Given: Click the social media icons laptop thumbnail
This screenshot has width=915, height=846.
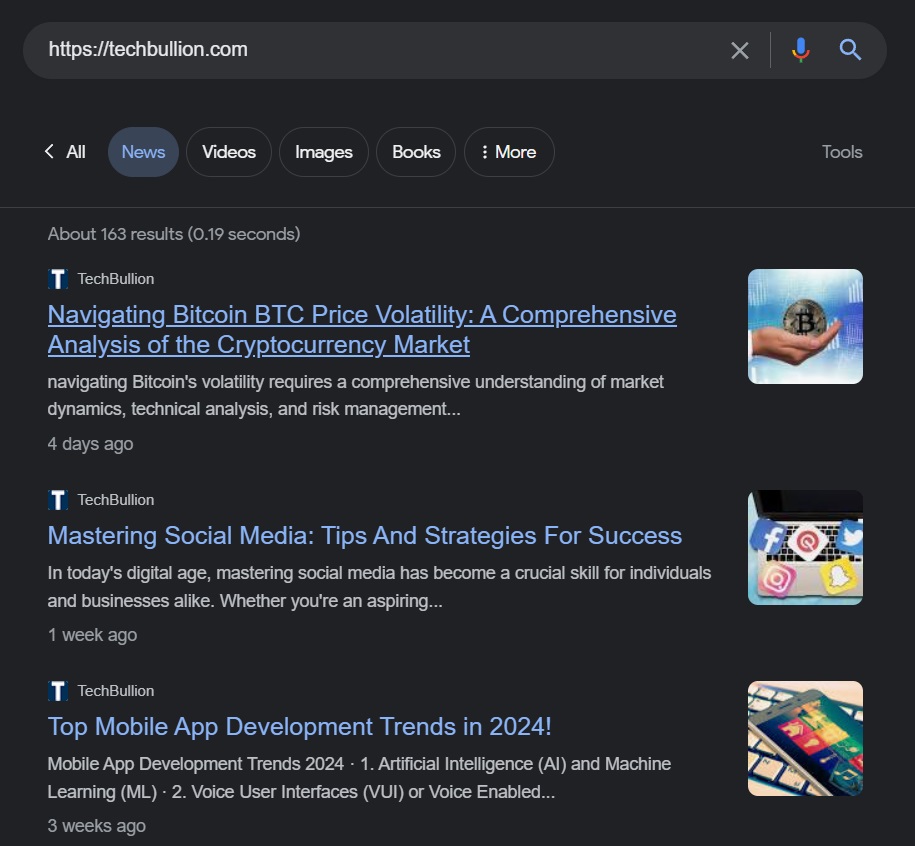Looking at the screenshot, I should pos(805,547).
